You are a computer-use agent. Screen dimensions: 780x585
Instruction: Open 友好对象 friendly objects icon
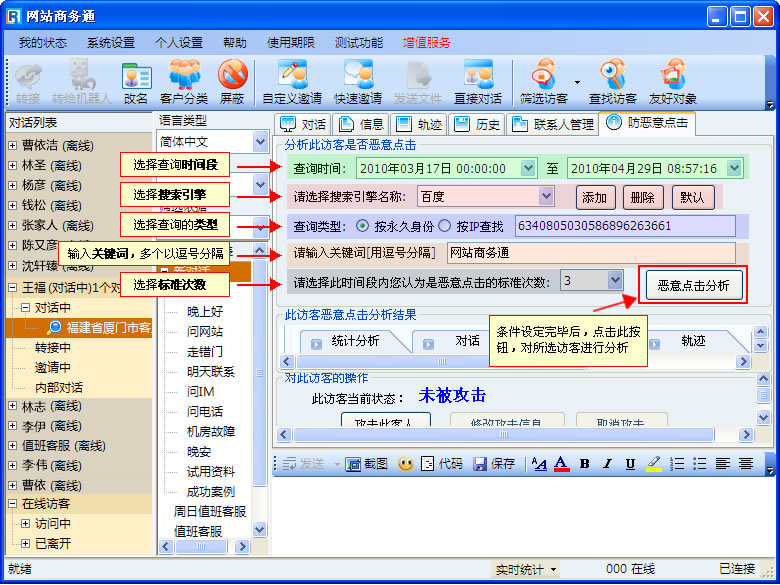[673, 82]
